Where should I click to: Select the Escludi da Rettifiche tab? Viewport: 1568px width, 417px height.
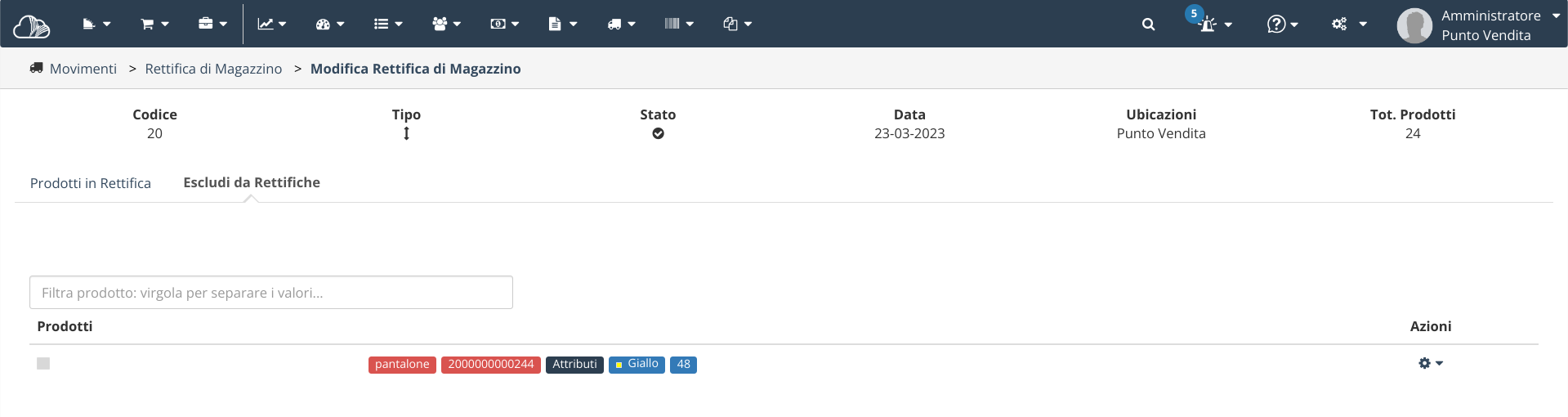(252, 182)
